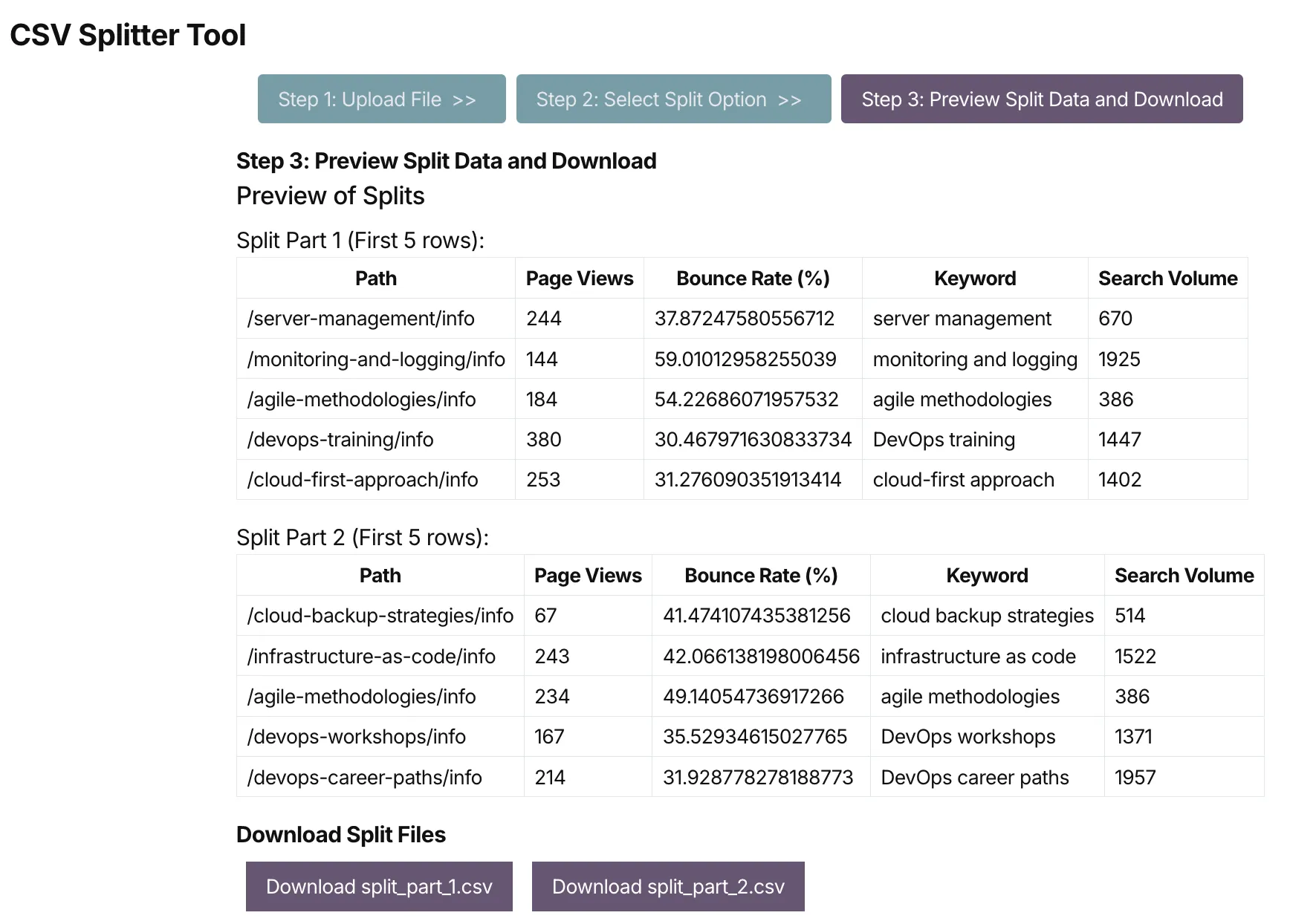Click search volume value 1522

(x=1184, y=657)
